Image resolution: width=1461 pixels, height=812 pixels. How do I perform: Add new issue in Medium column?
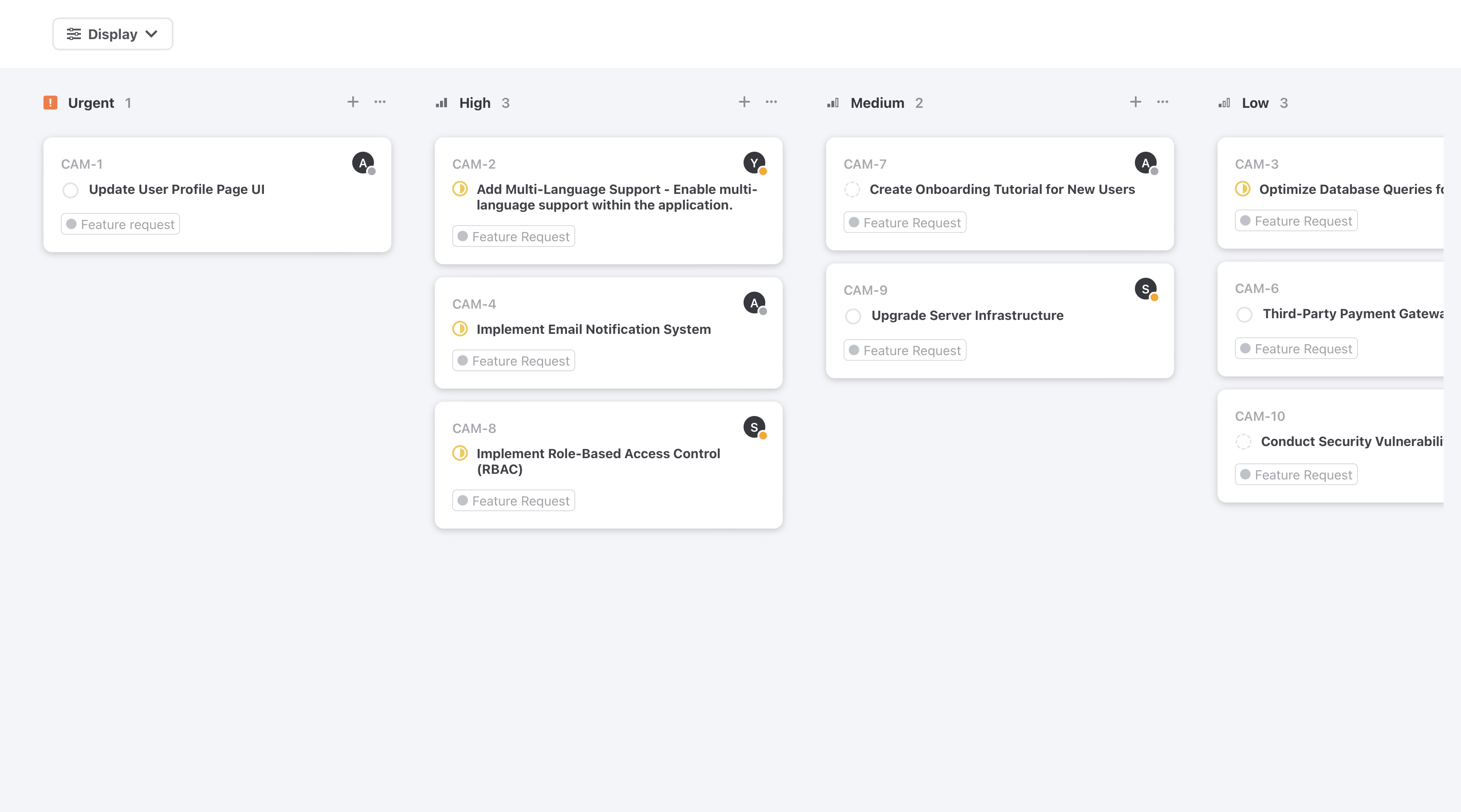pyautogui.click(x=1135, y=102)
